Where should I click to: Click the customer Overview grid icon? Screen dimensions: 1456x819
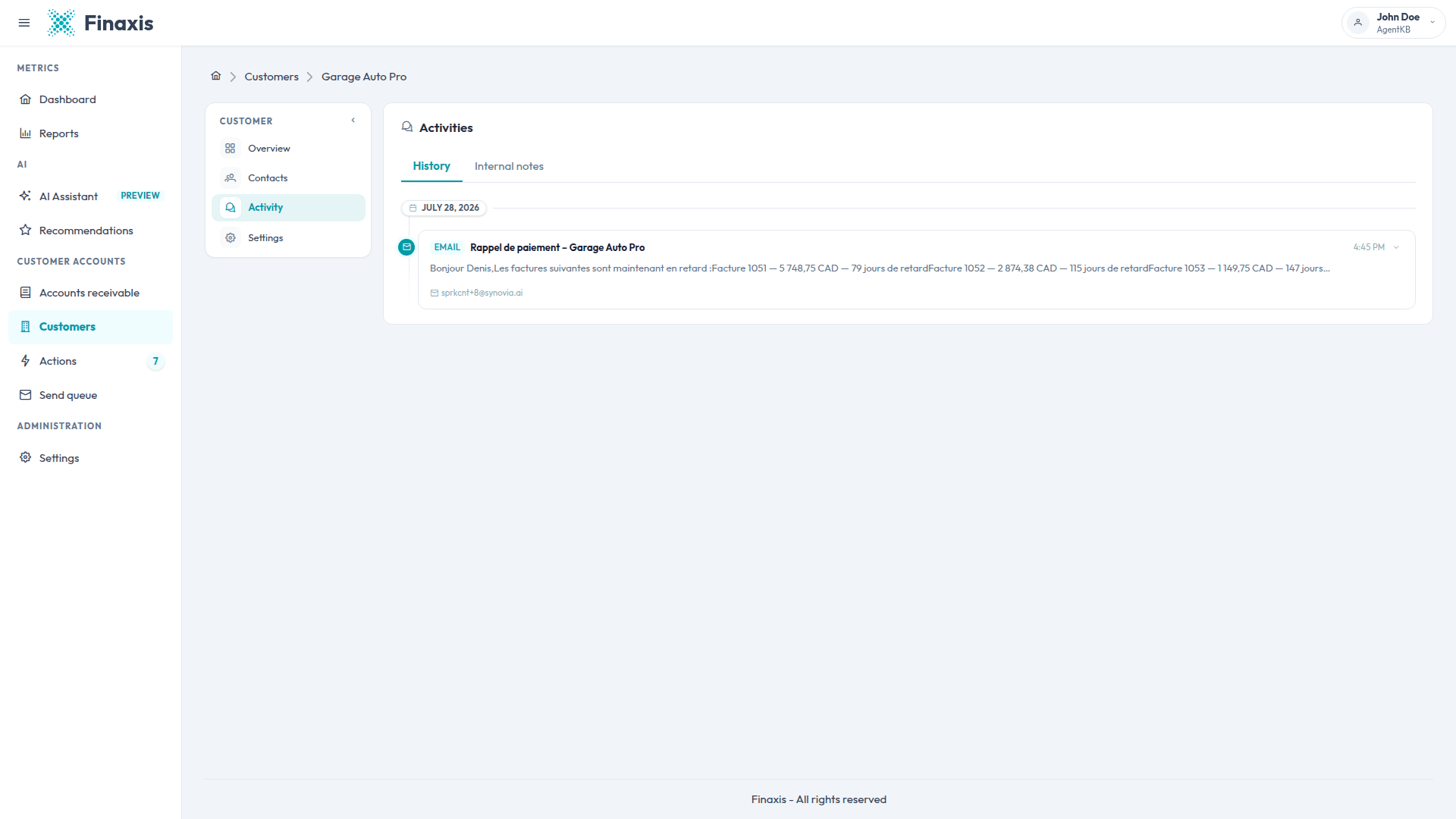231,149
